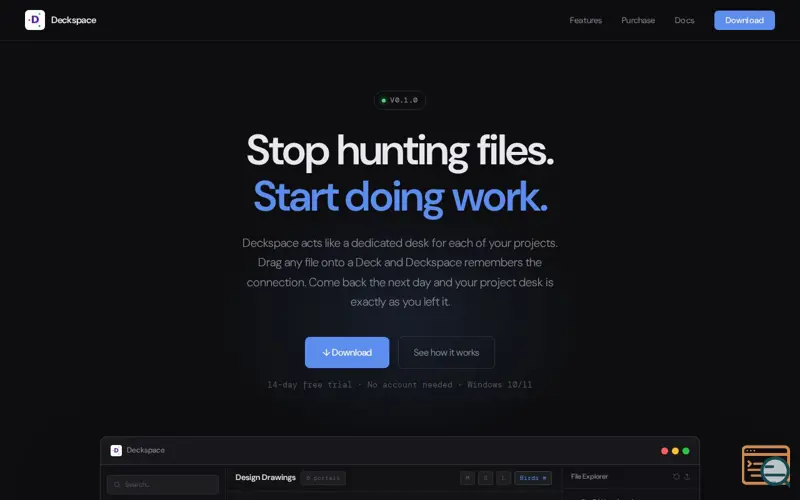Click the "Stop hunting files." headline
The width and height of the screenshot is (800, 500).
(400, 151)
